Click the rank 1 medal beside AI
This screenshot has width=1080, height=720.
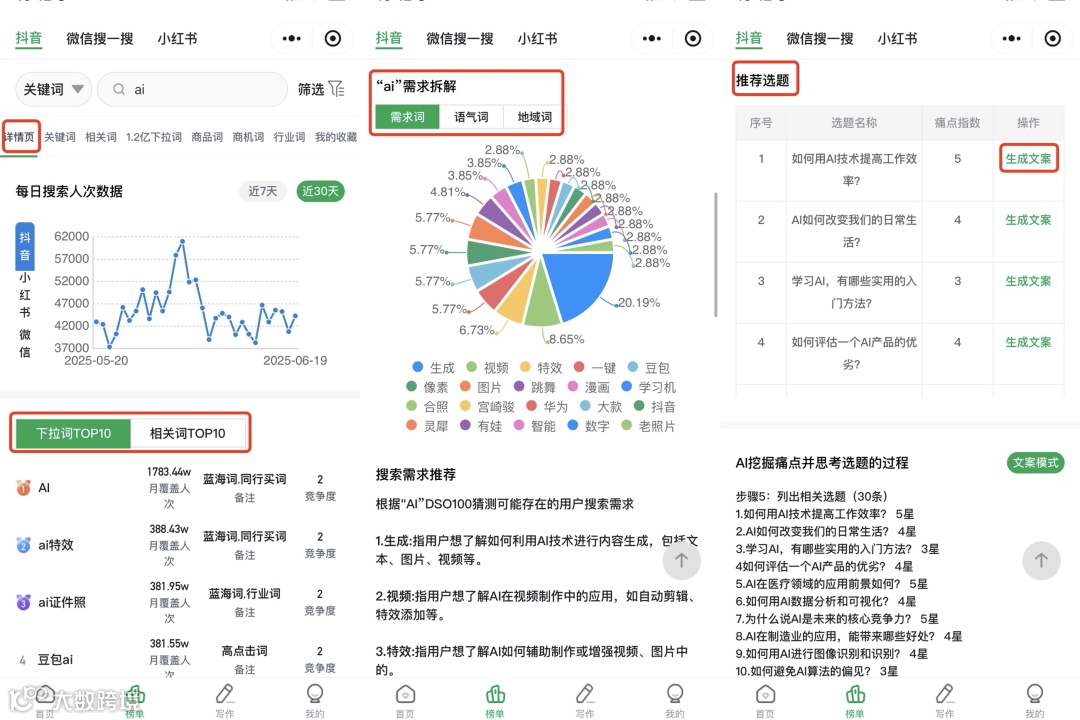point(23,488)
